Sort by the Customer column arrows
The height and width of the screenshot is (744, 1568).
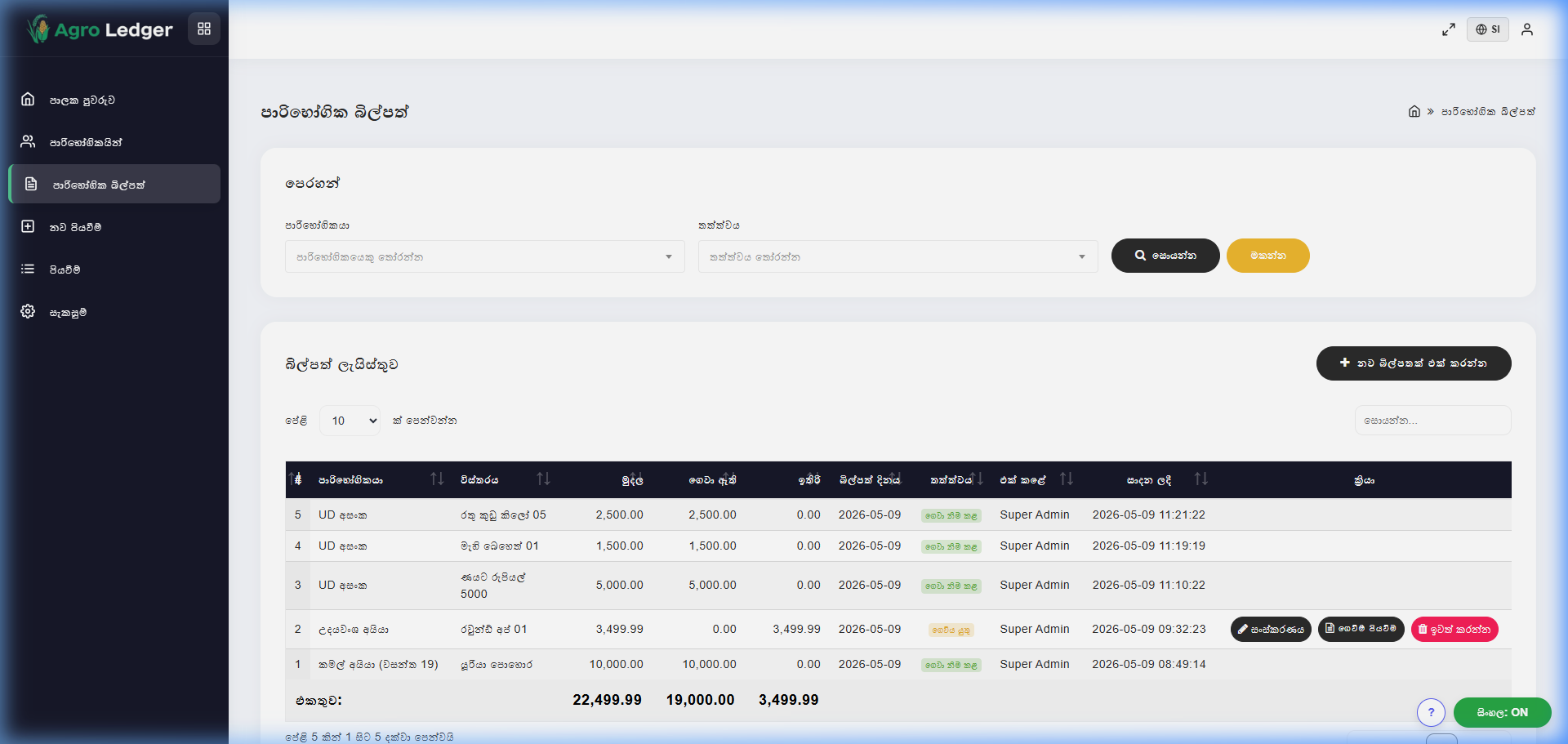pos(437,479)
